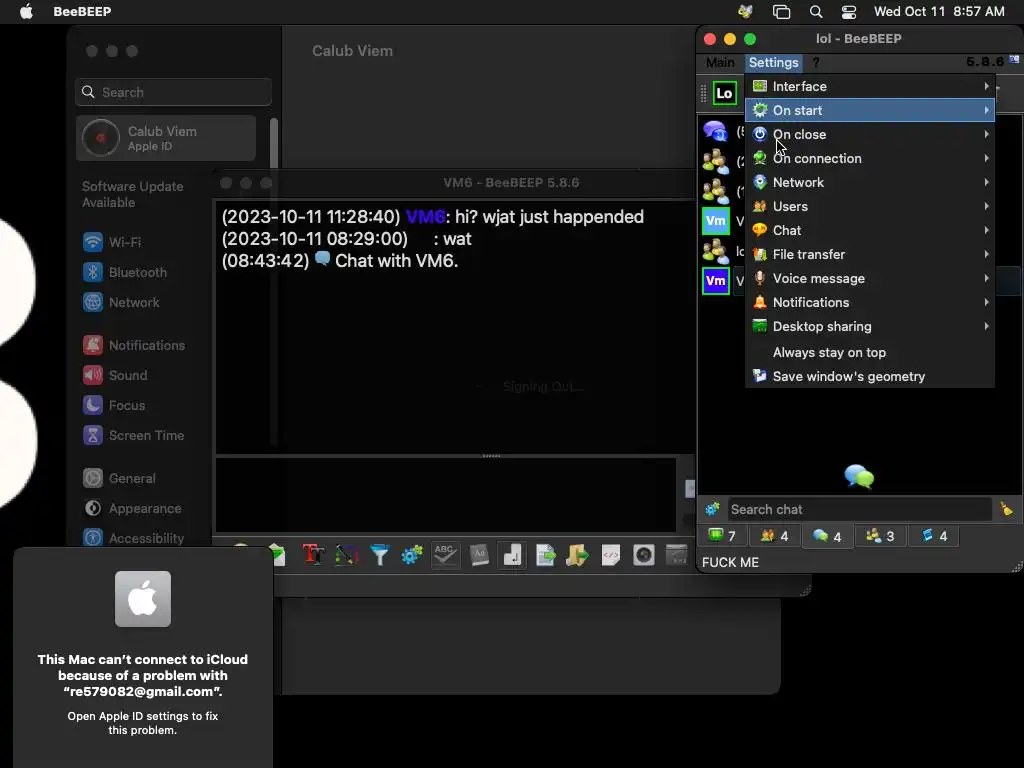Open the Main menu in BeeBEEP
The height and width of the screenshot is (768, 1024).
[x=720, y=63]
